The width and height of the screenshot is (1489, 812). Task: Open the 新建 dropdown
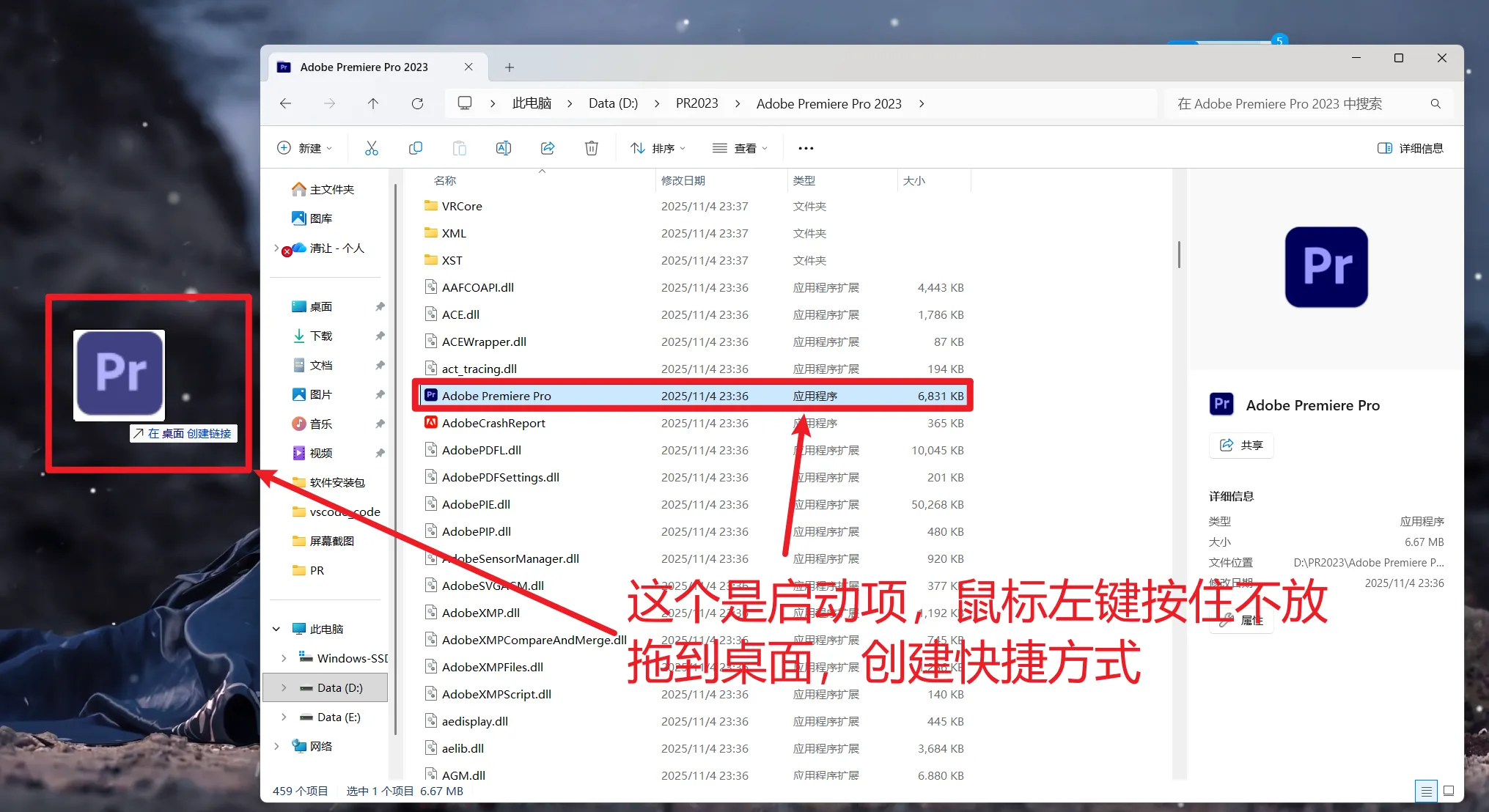[305, 148]
